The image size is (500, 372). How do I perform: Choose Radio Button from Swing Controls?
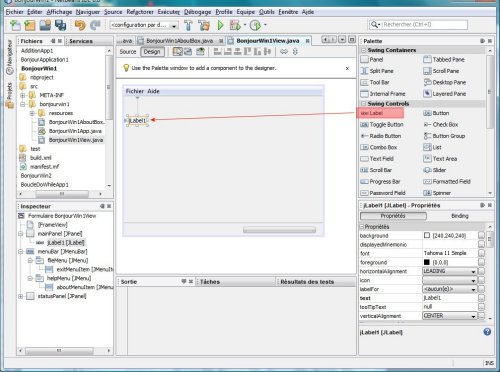(x=381, y=136)
